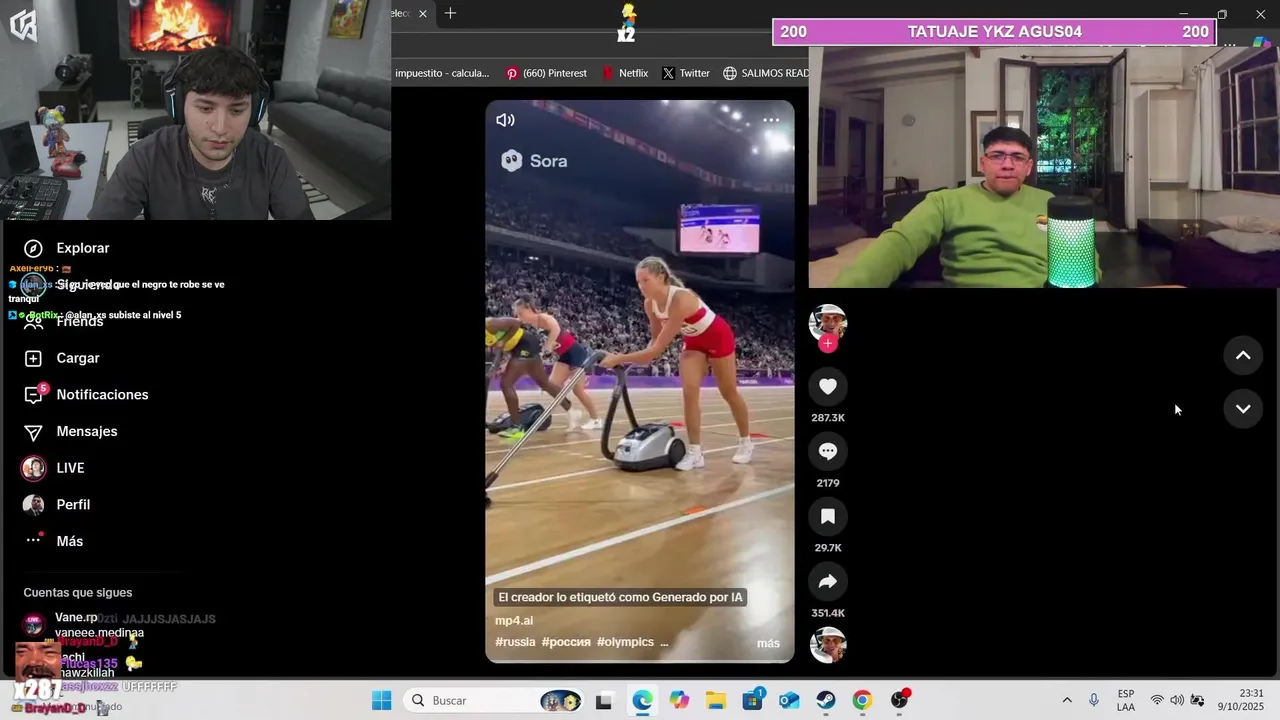The height and width of the screenshot is (720, 1280).
Task: Open the Mensajes menu item
Action: [x=87, y=431]
